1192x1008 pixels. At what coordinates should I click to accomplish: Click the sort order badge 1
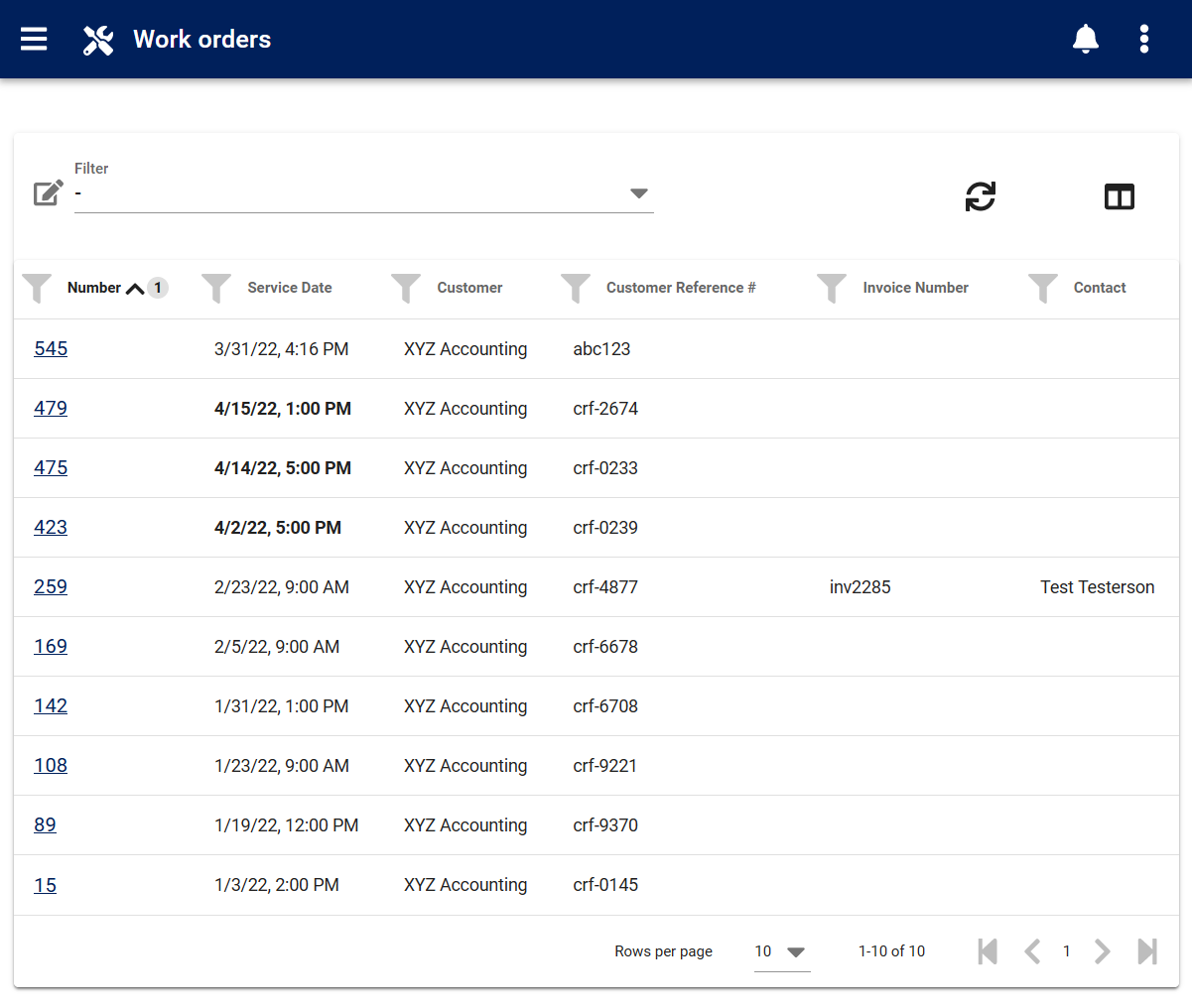158,288
